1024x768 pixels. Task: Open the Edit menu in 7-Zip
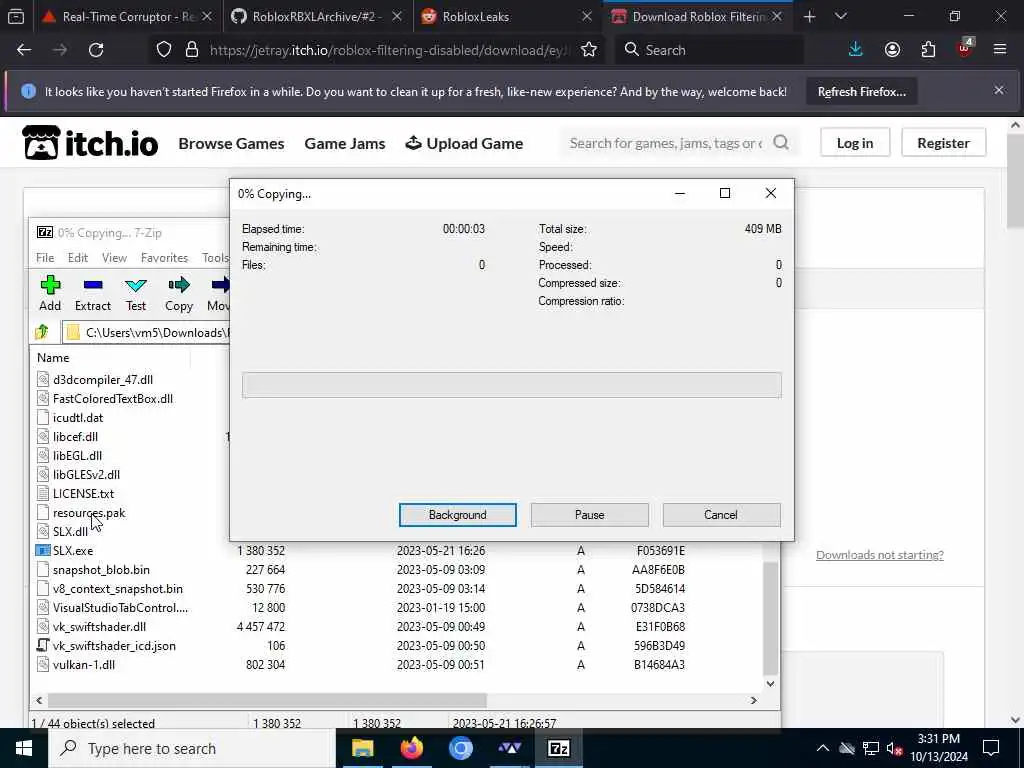[78, 258]
